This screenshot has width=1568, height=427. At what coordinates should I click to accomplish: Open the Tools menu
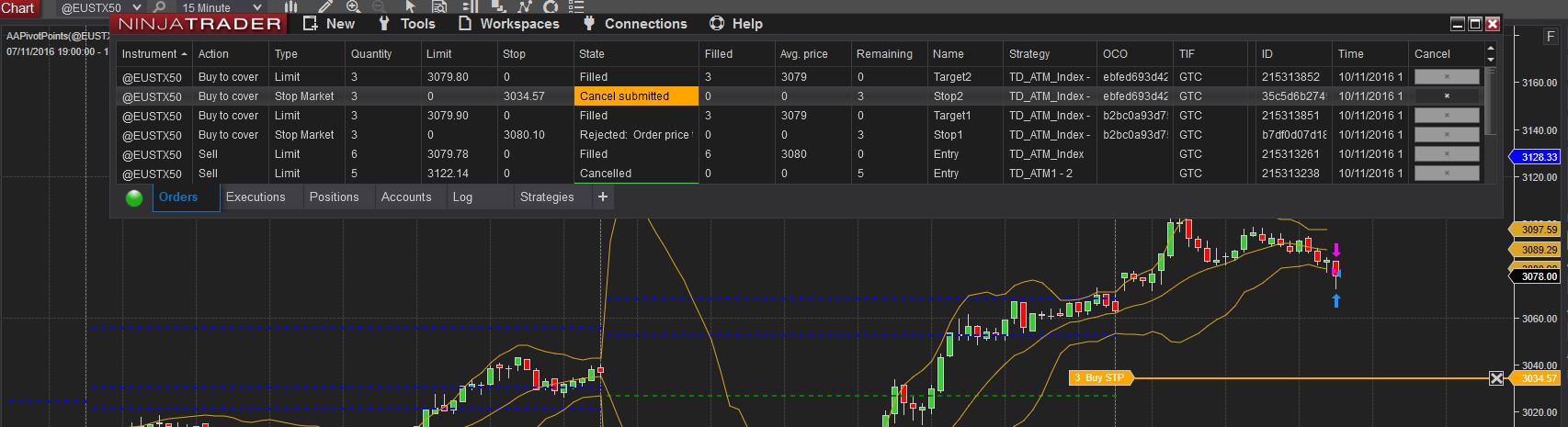[x=406, y=24]
